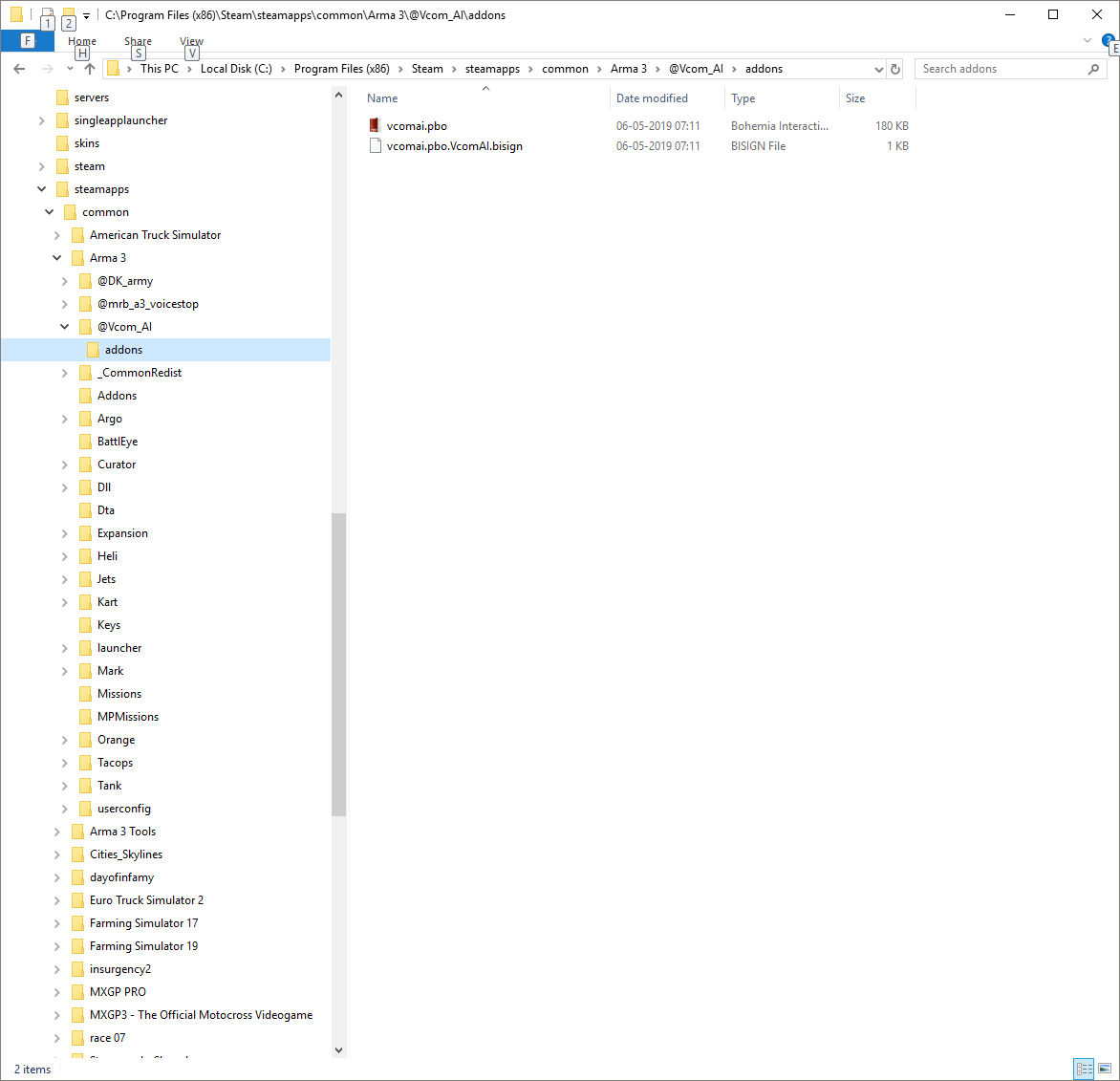
Task: Select the _CommonRedist folder in tree
Action: (140, 373)
